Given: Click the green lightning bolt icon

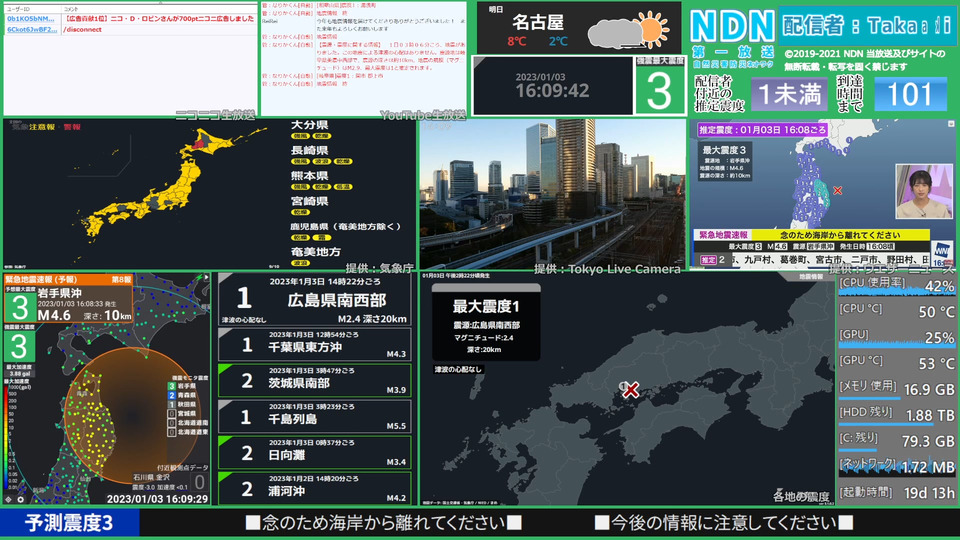Looking at the screenshot, I should [199, 279].
